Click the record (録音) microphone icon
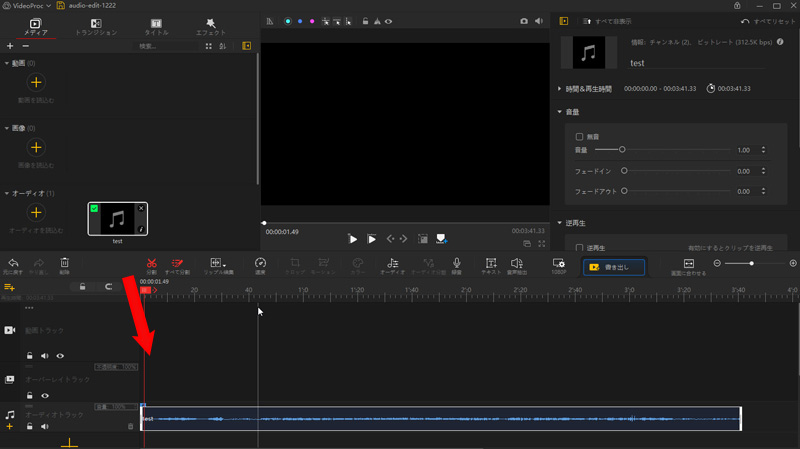Screen dimensions: 800x449 point(456,263)
